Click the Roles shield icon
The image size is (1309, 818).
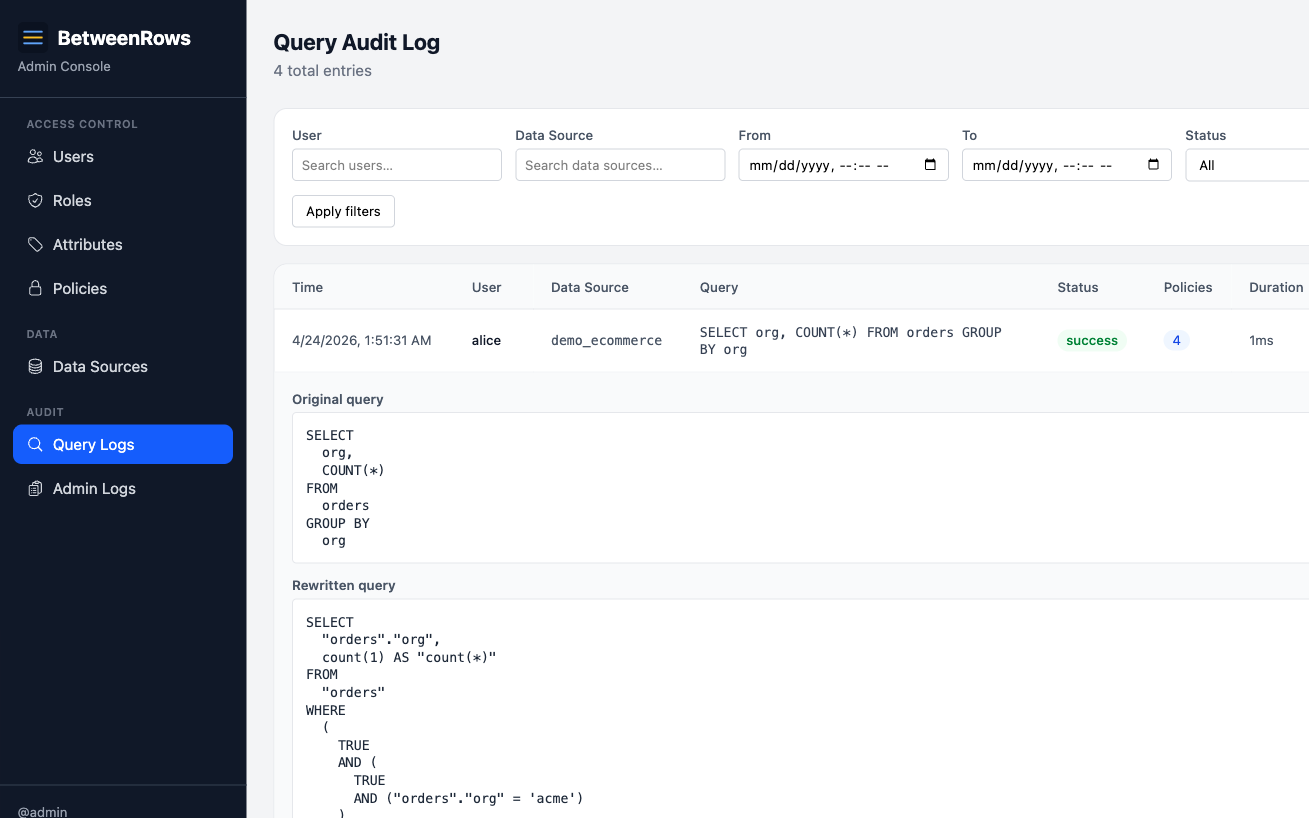pos(35,201)
